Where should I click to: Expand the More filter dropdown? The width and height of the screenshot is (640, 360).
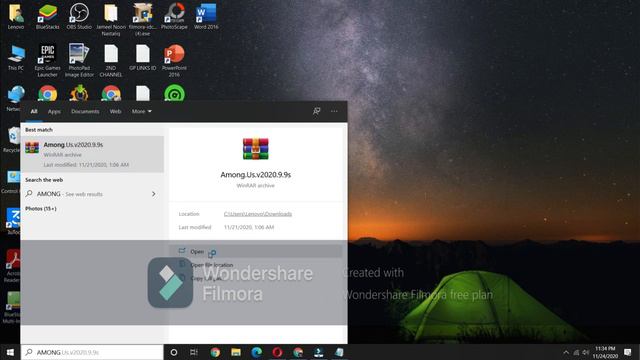[x=142, y=111]
